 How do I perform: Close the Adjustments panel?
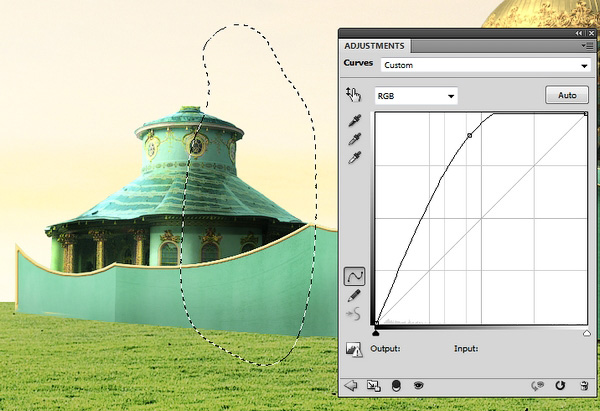click(x=591, y=34)
